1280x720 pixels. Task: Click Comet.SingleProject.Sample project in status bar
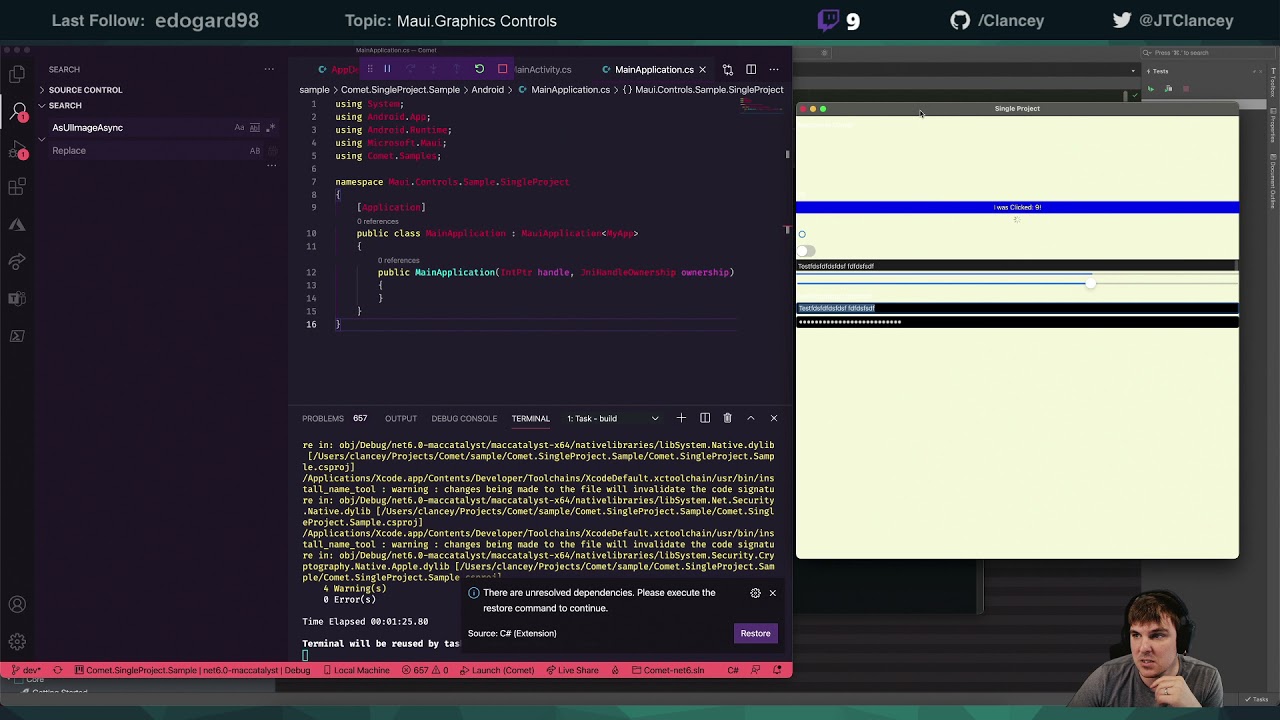click(x=191, y=670)
